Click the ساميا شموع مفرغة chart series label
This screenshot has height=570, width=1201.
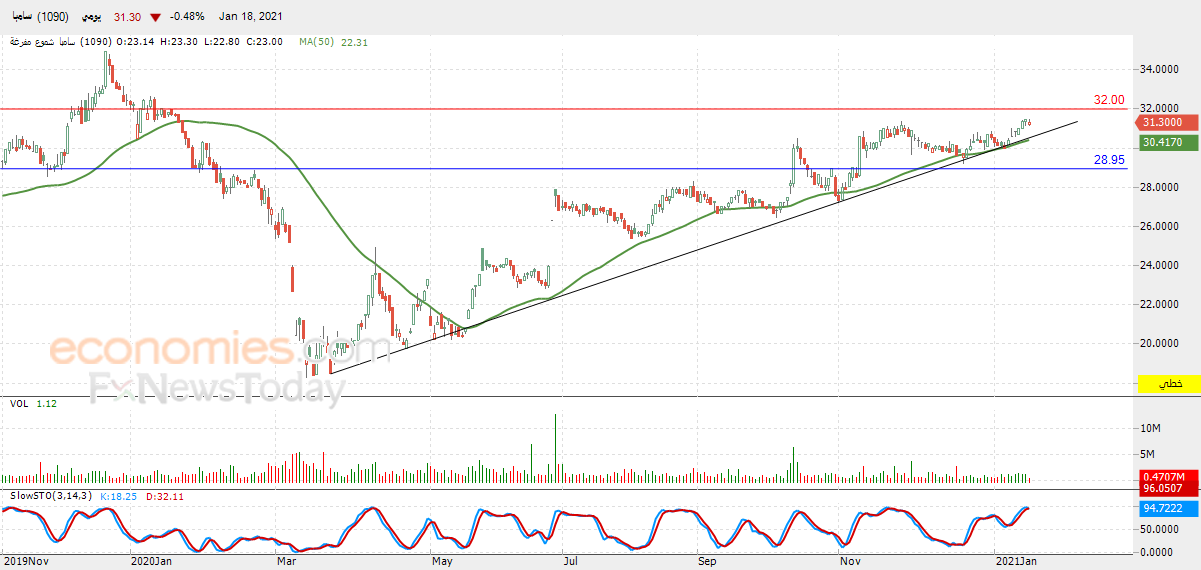[x=60, y=42]
